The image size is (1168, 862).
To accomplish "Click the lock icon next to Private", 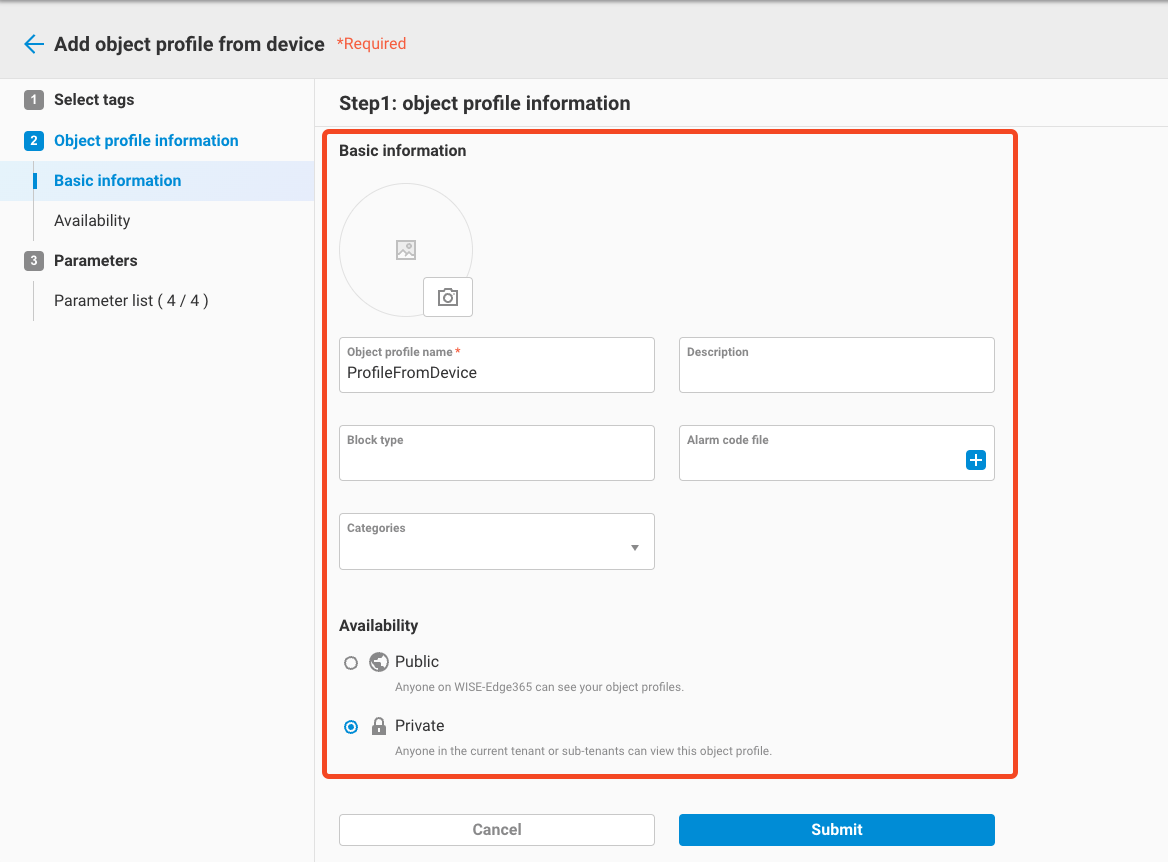I will (379, 726).
